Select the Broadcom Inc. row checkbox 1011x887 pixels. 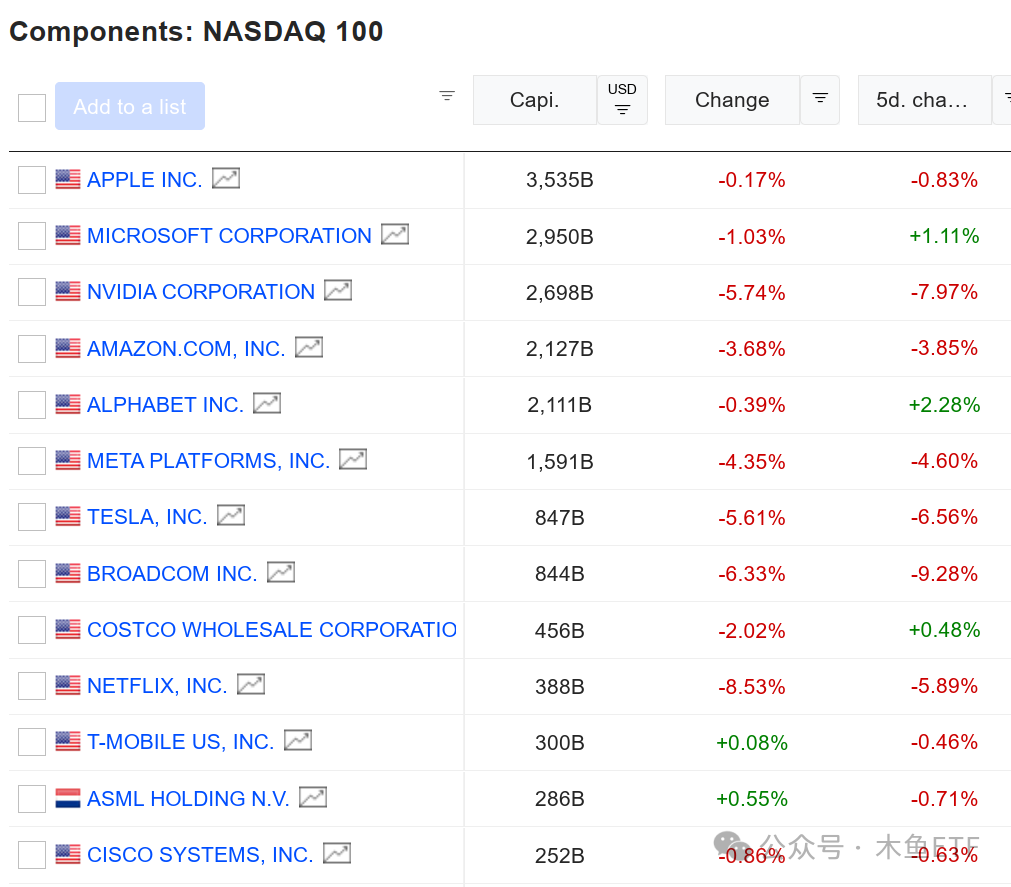32,574
